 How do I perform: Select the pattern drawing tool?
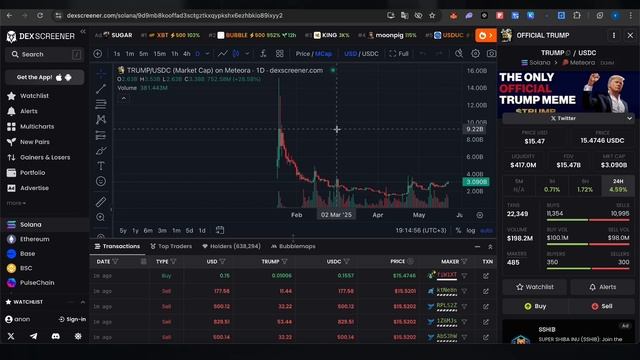101,119
